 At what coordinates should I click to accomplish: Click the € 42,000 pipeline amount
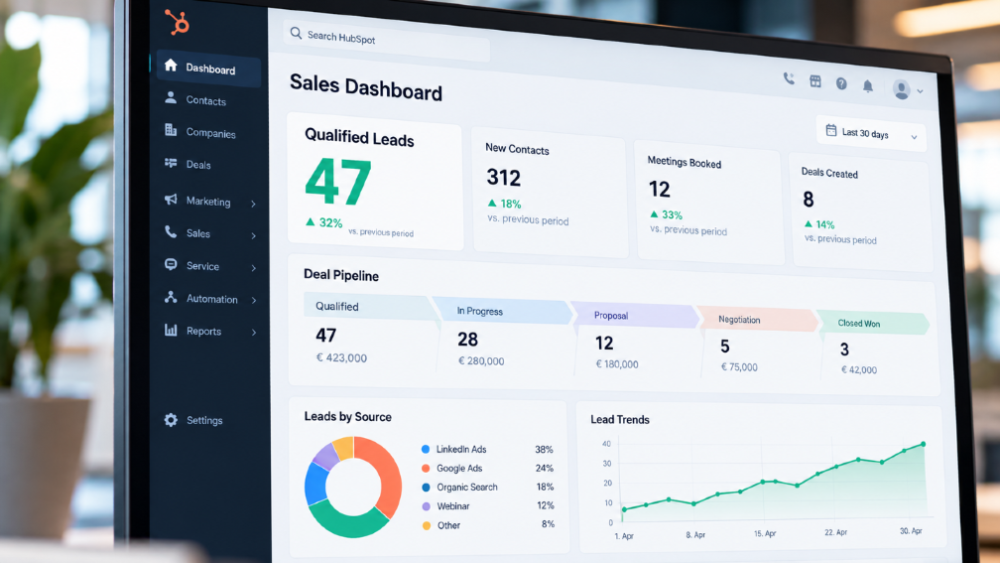858,370
